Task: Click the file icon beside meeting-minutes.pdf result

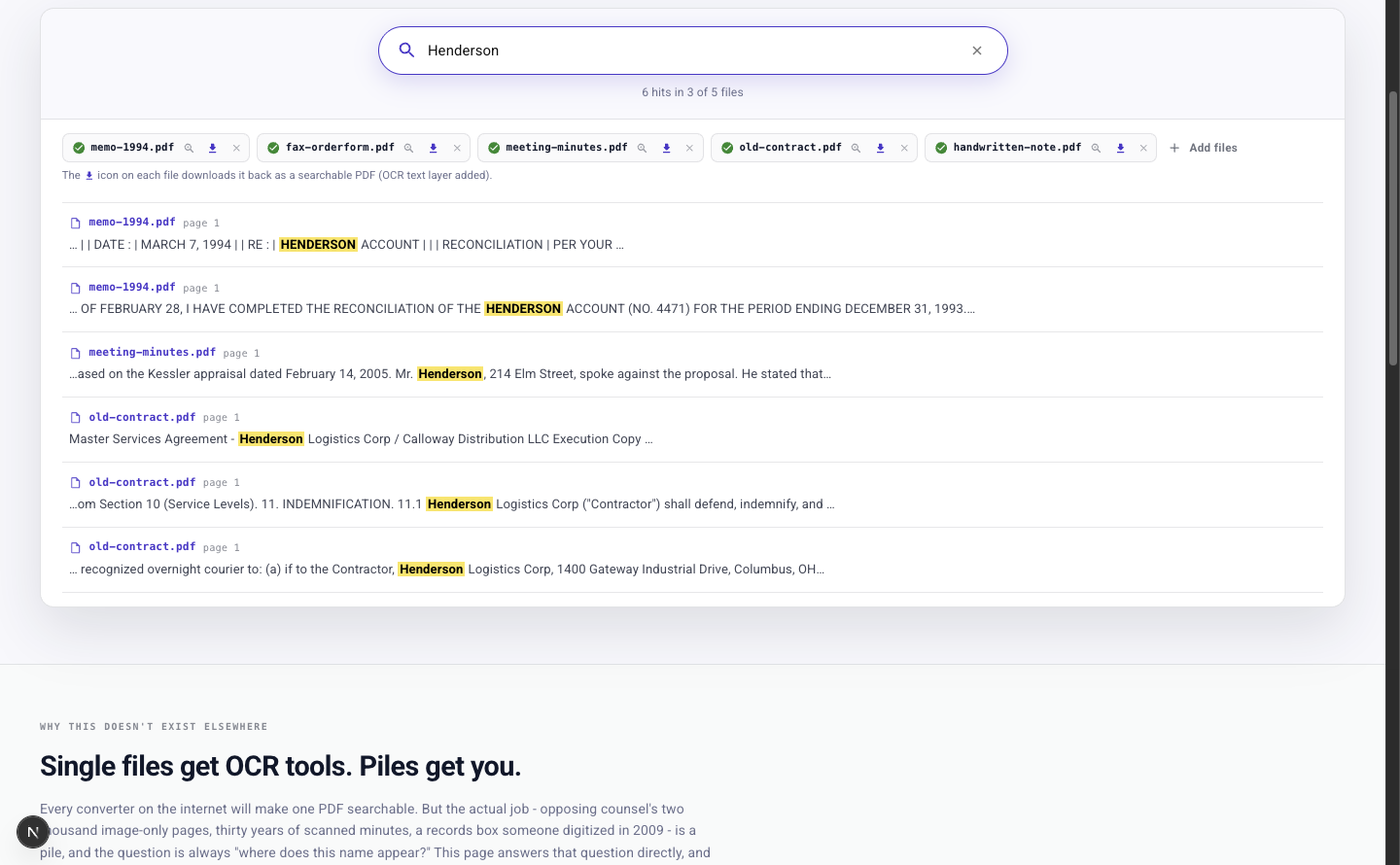Action: [75, 353]
